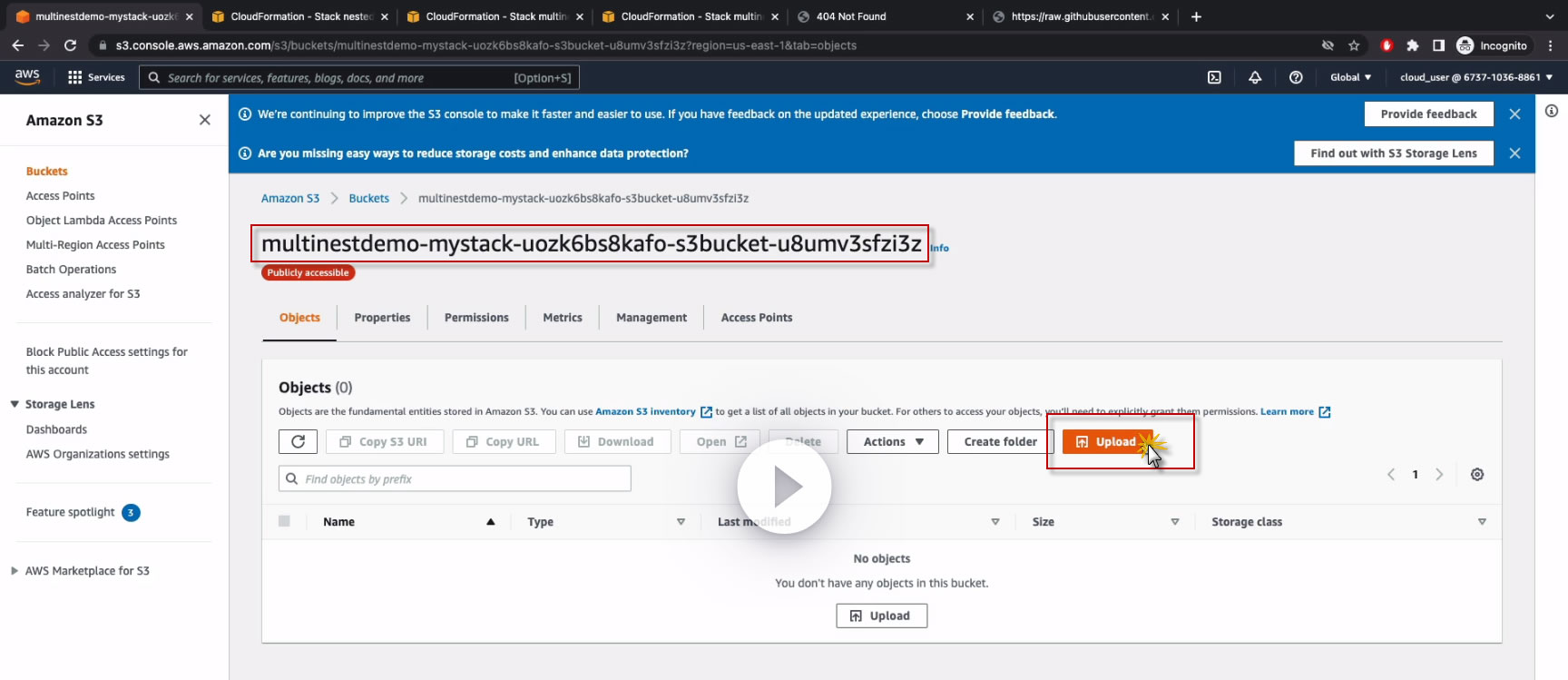Click the orange Upload button

pyautogui.click(x=1107, y=442)
